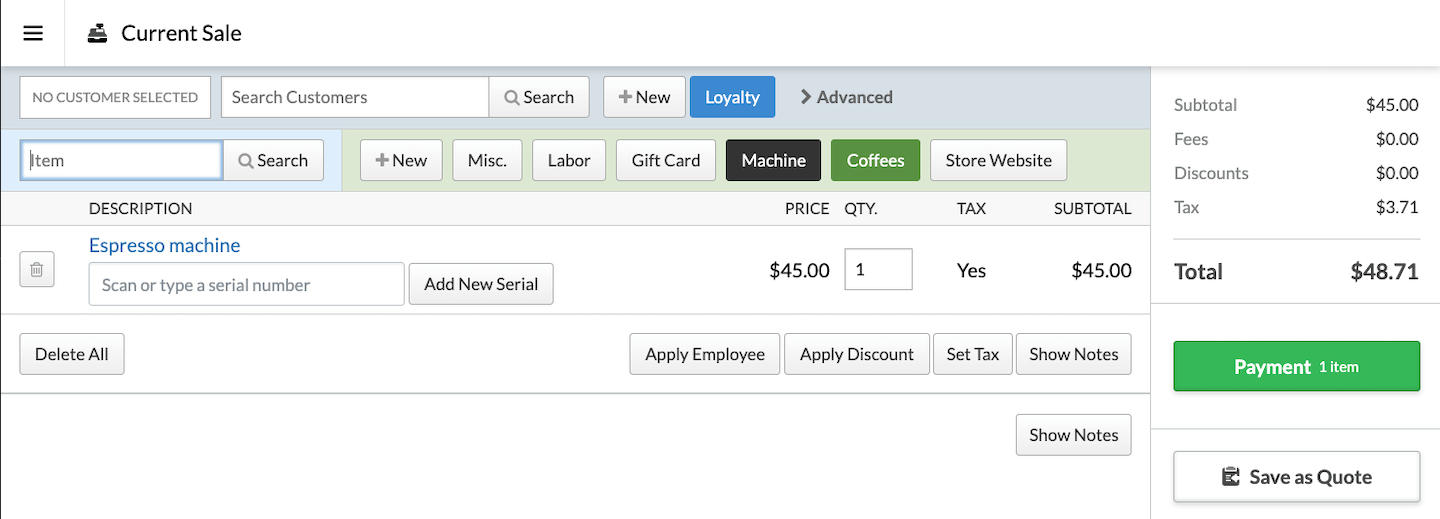1440x519 pixels.
Task: Click the Set Tax button
Action: [x=972, y=354]
